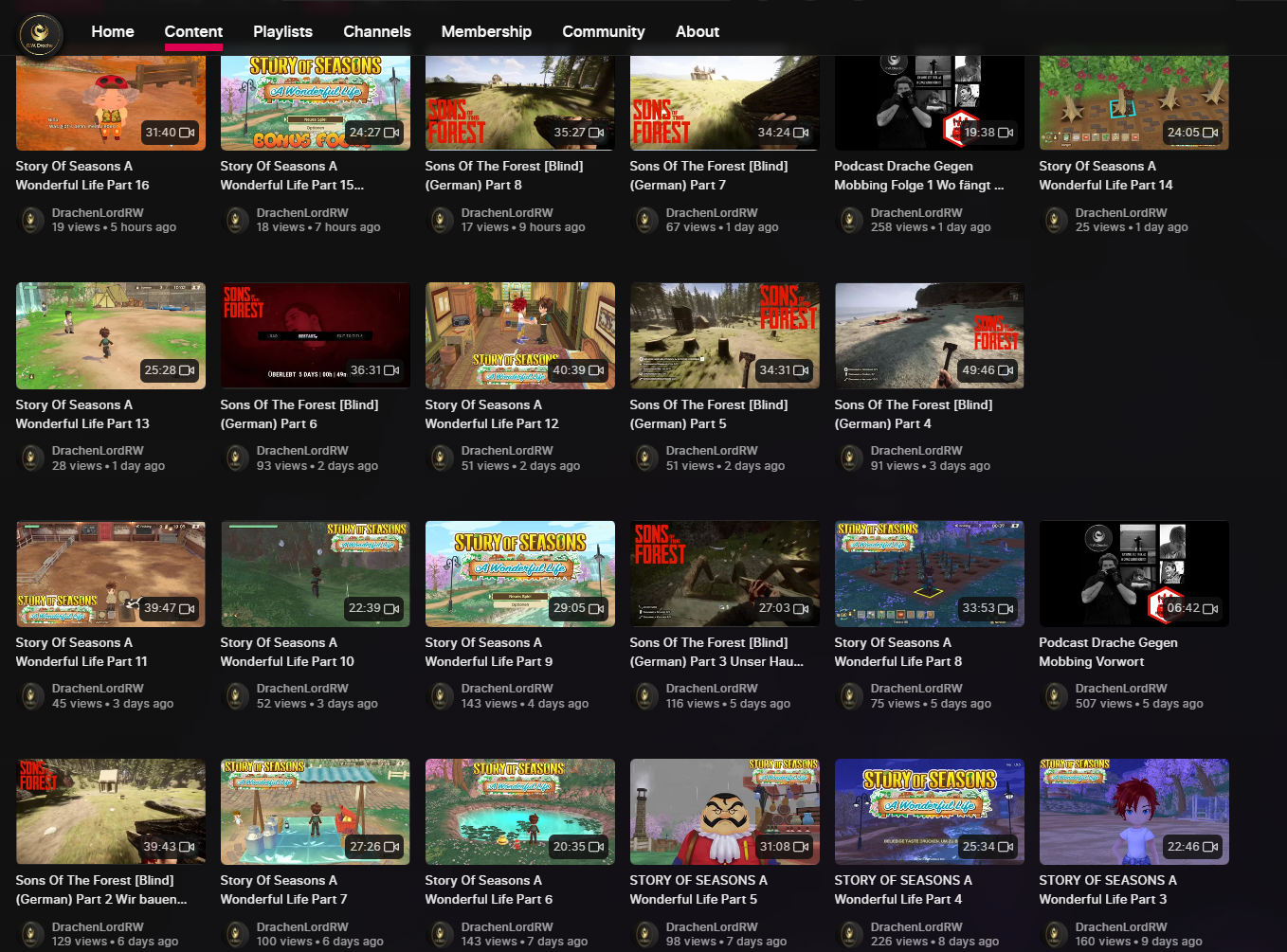Click channel avatar beside Wonderful Life Part 11

(32, 696)
